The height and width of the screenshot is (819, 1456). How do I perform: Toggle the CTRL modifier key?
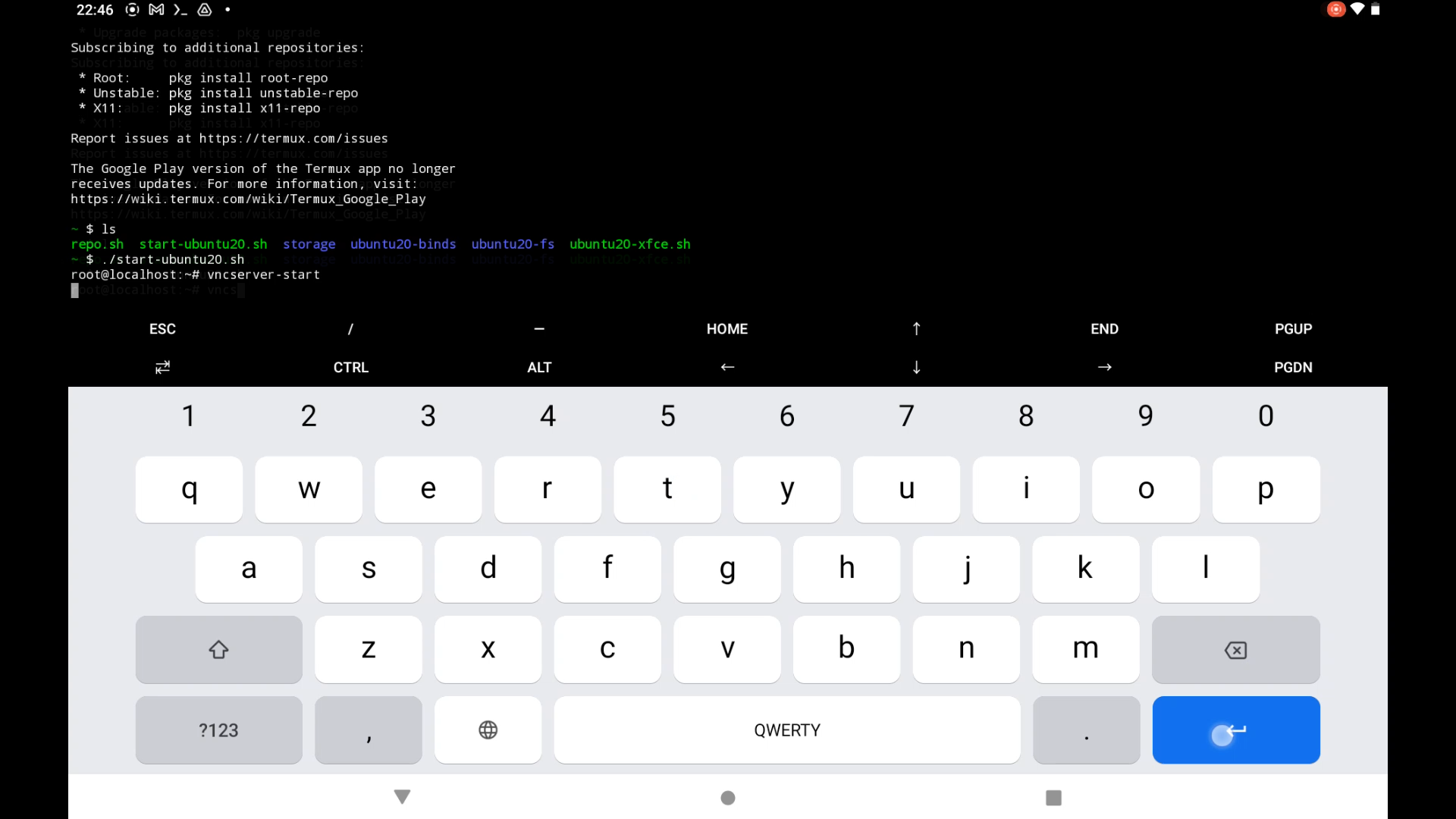pos(350,367)
